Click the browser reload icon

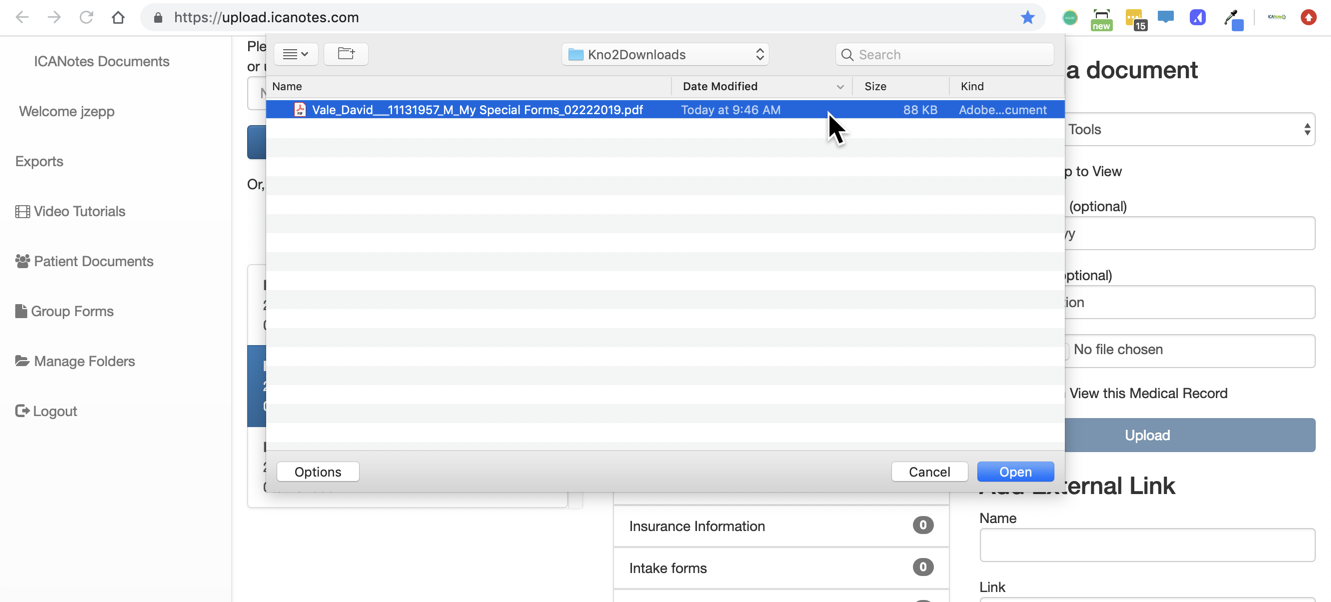pos(86,17)
